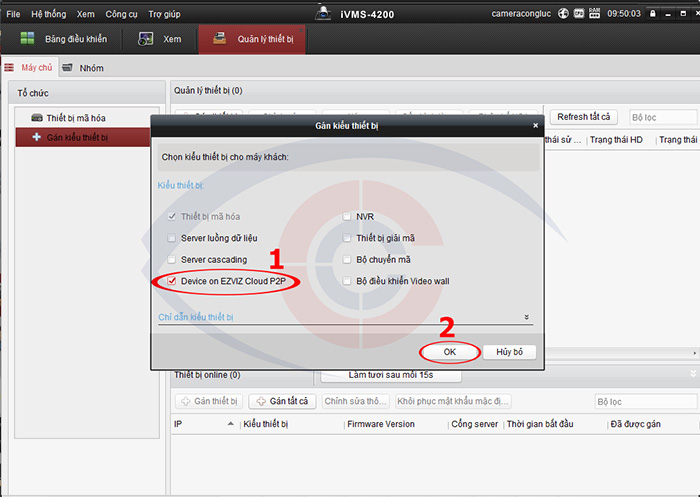The width and height of the screenshot is (700, 497).
Task: Click the cameracongluc username label
Action: [x=521, y=14]
